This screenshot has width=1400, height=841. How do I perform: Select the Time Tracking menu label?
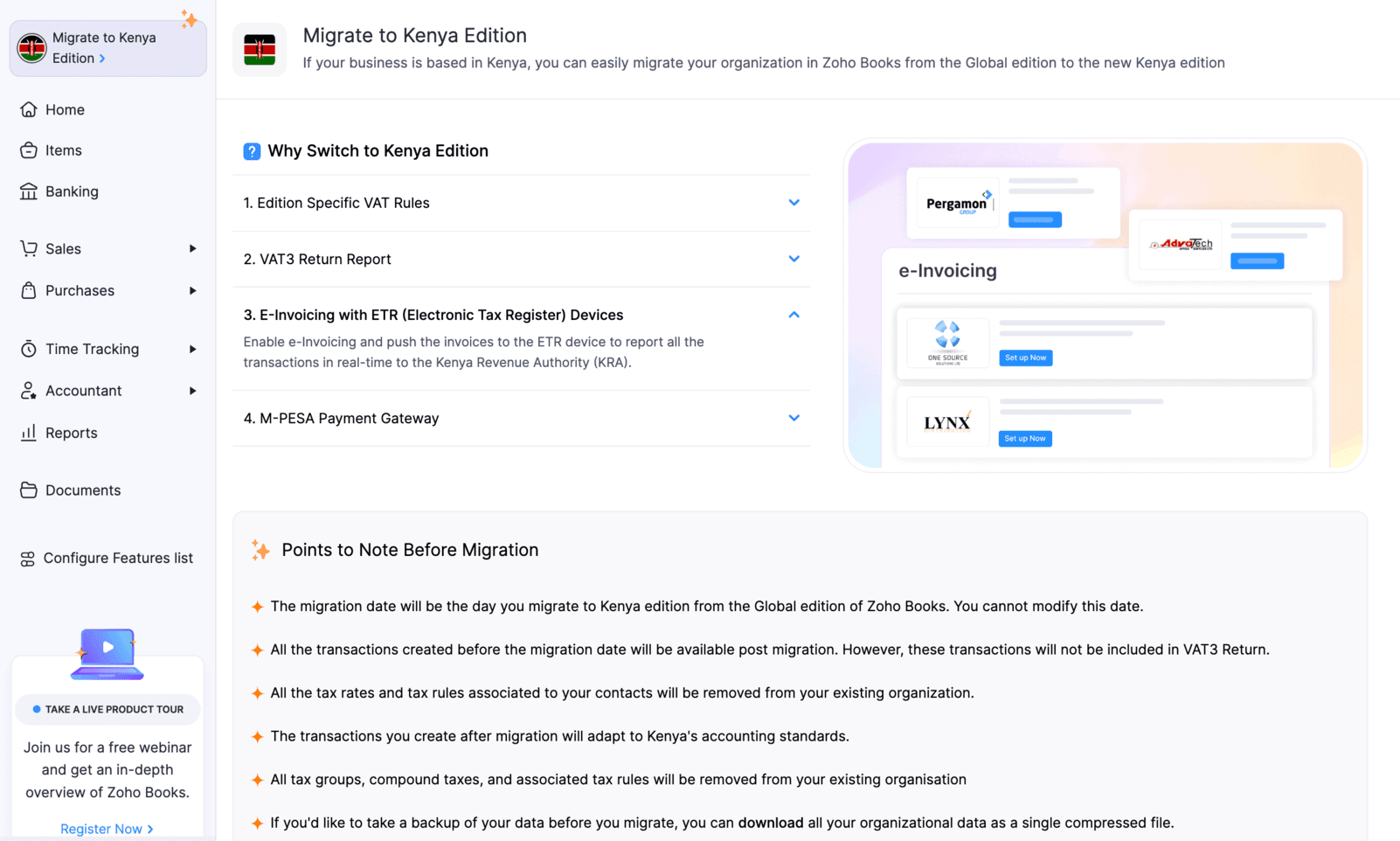(x=92, y=349)
